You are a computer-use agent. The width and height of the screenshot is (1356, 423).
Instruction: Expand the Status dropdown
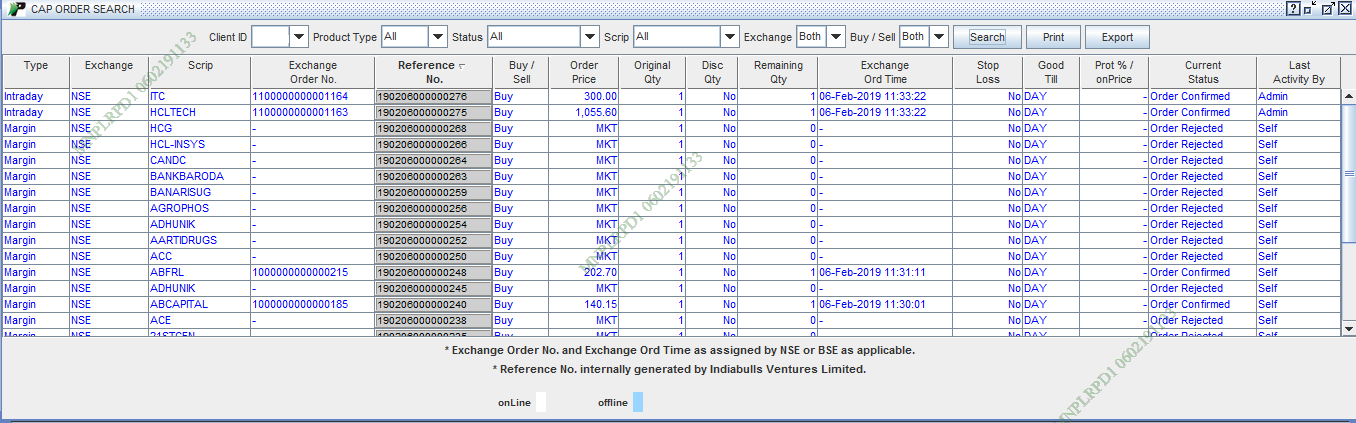click(590, 37)
